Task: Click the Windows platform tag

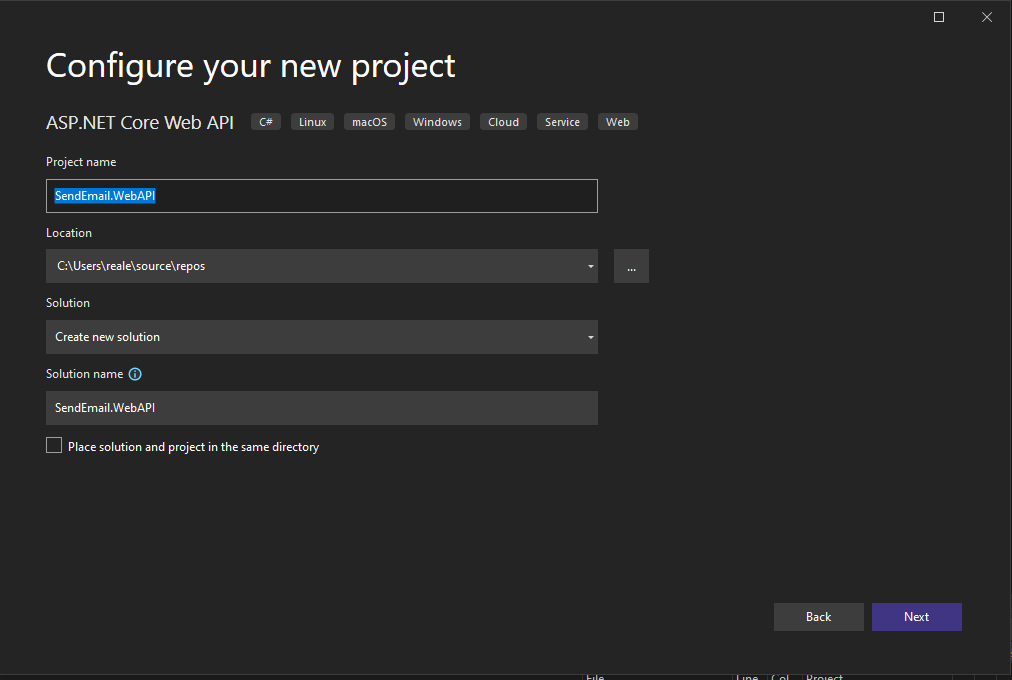Action: click(437, 122)
